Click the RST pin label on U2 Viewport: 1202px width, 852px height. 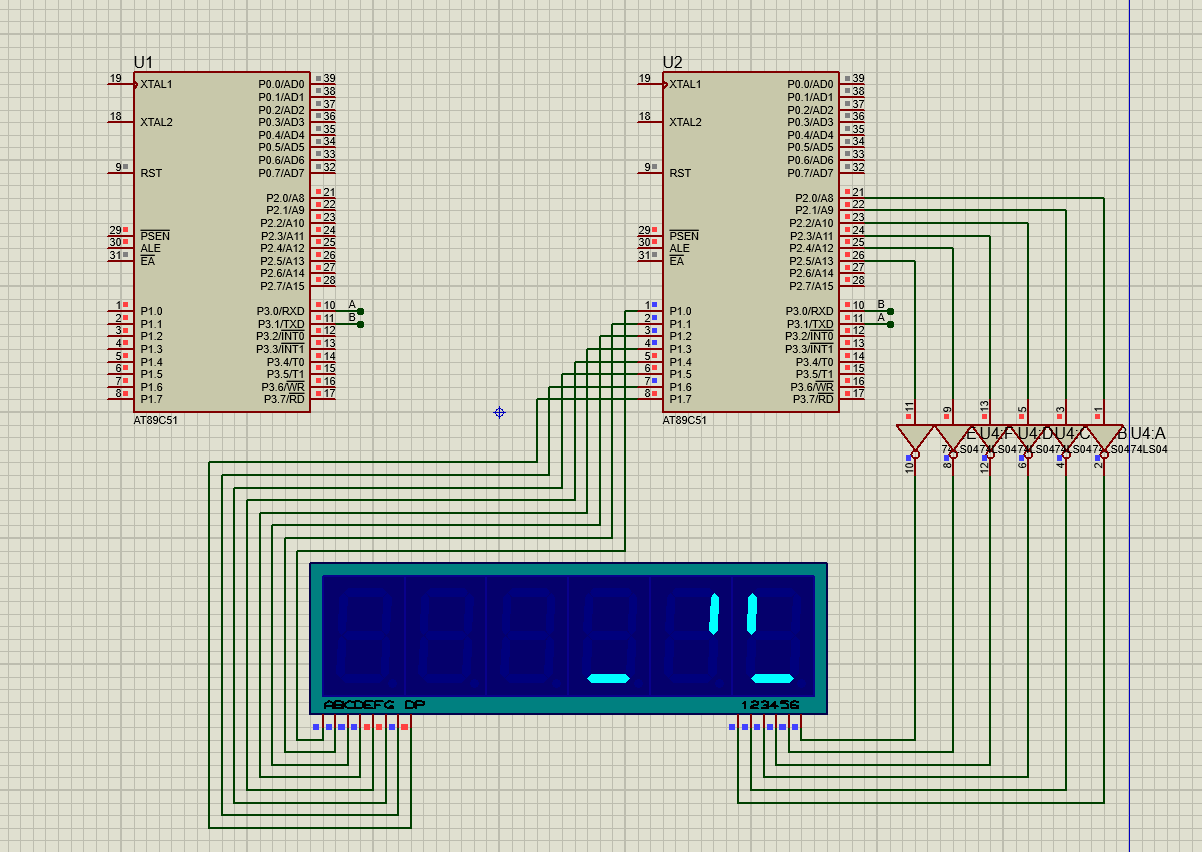coord(680,173)
